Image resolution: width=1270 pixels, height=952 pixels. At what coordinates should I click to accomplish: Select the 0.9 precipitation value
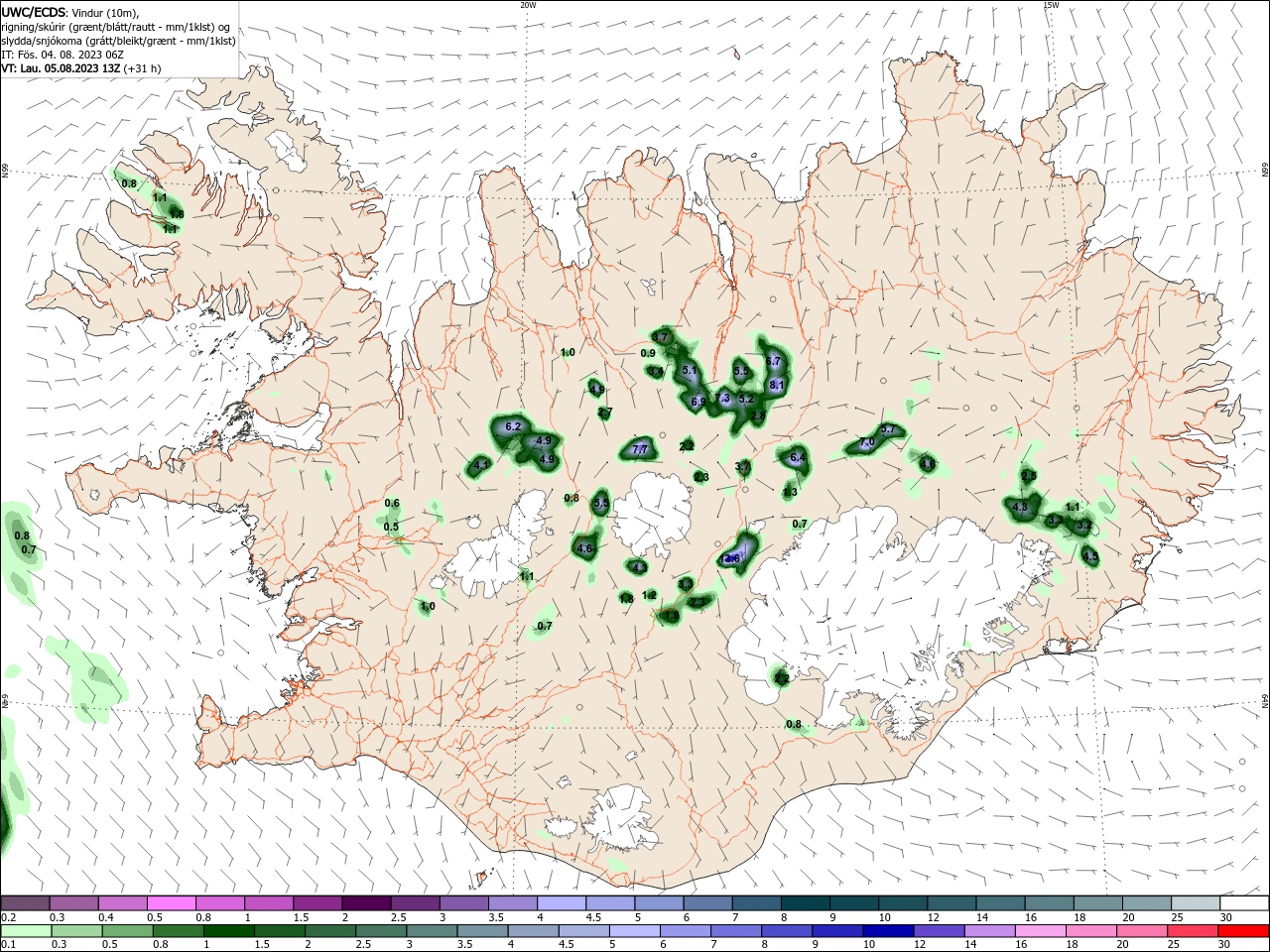pos(648,353)
